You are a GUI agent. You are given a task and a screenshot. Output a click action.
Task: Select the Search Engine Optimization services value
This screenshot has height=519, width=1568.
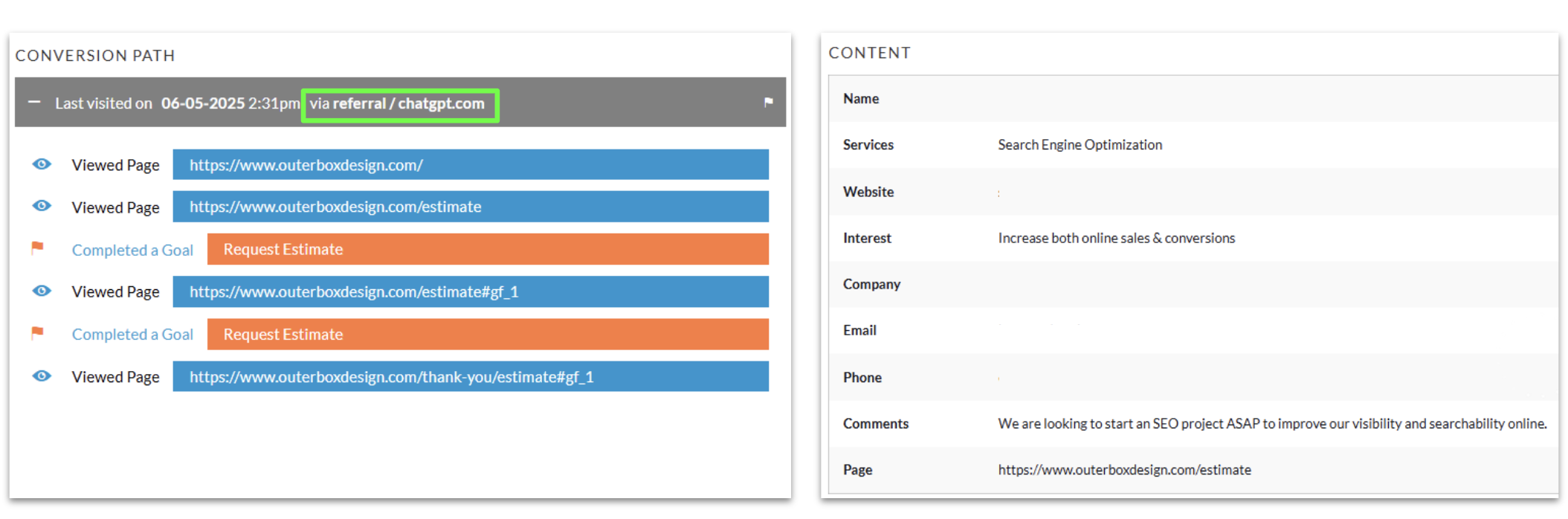coord(1079,145)
